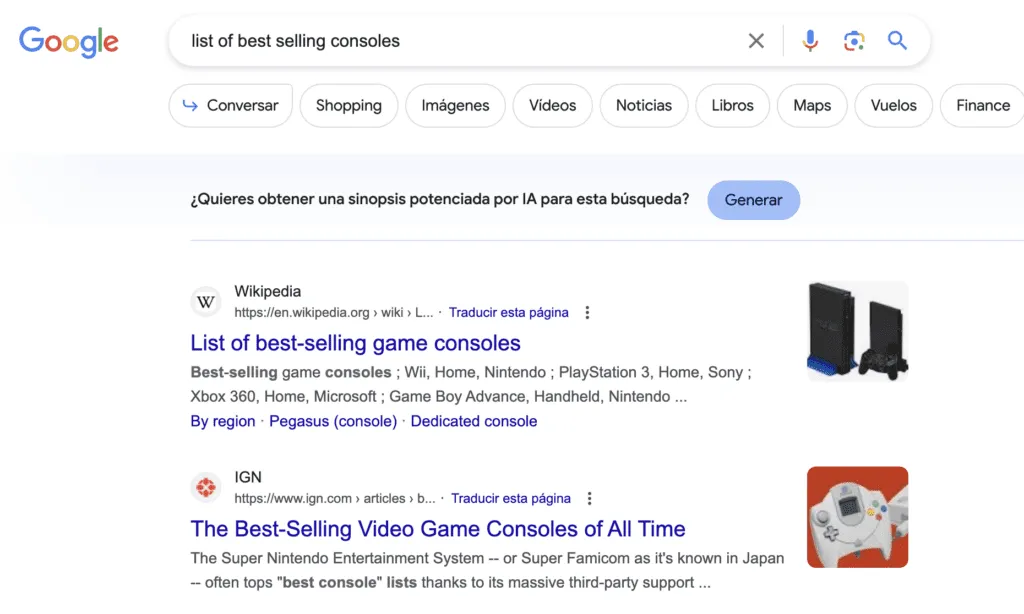Open more options for IGN result
This screenshot has width=1024, height=614.
tap(589, 498)
